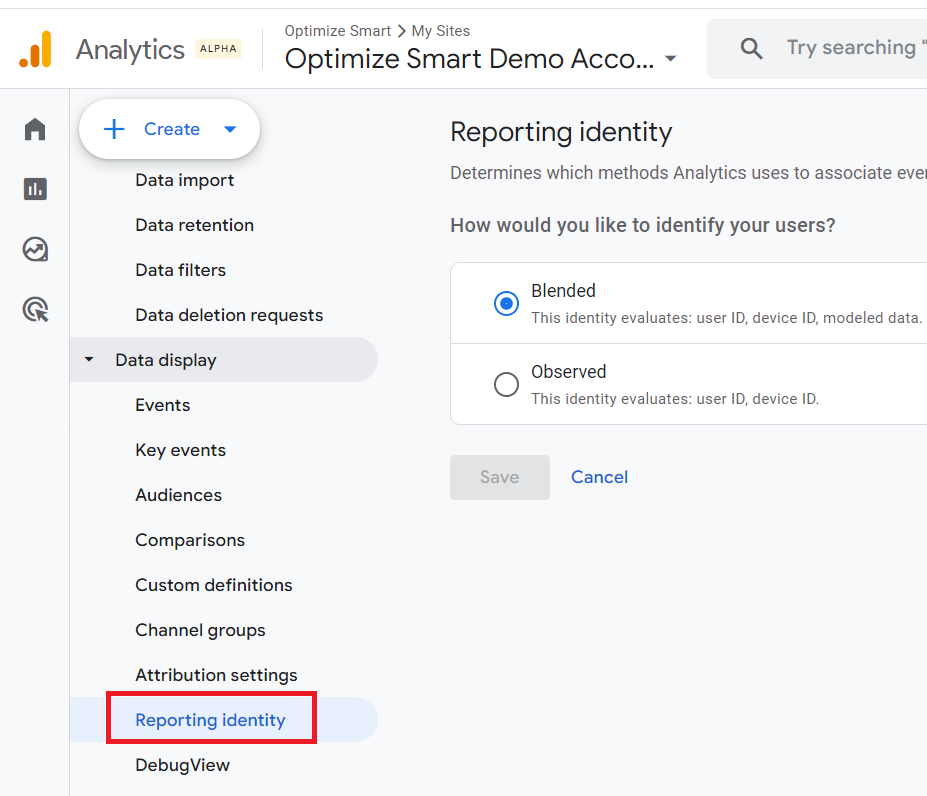Open Key events page
This screenshot has height=796, width=927.
(x=180, y=450)
